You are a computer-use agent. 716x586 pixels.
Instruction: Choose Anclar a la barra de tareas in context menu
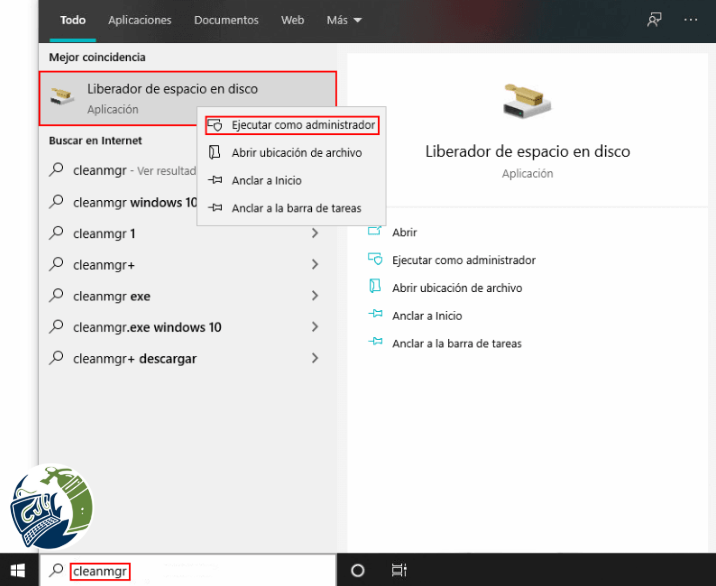(291, 208)
